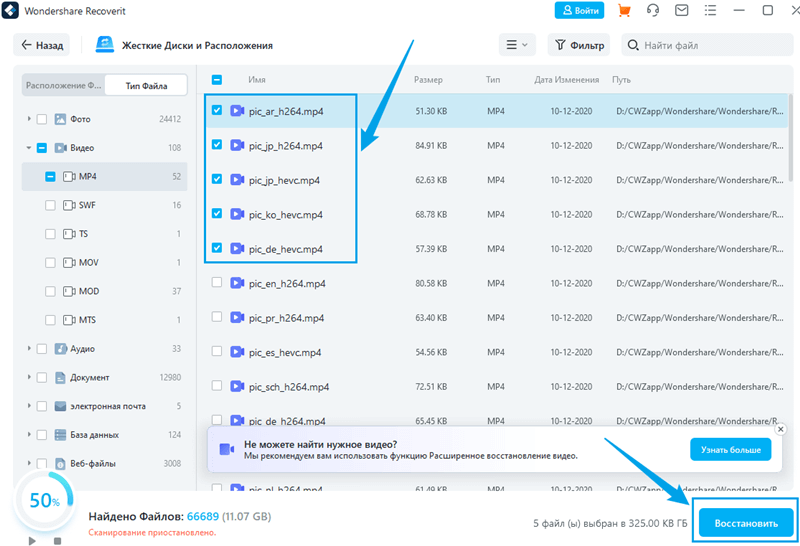Click the Найти файл search field

[710, 45]
